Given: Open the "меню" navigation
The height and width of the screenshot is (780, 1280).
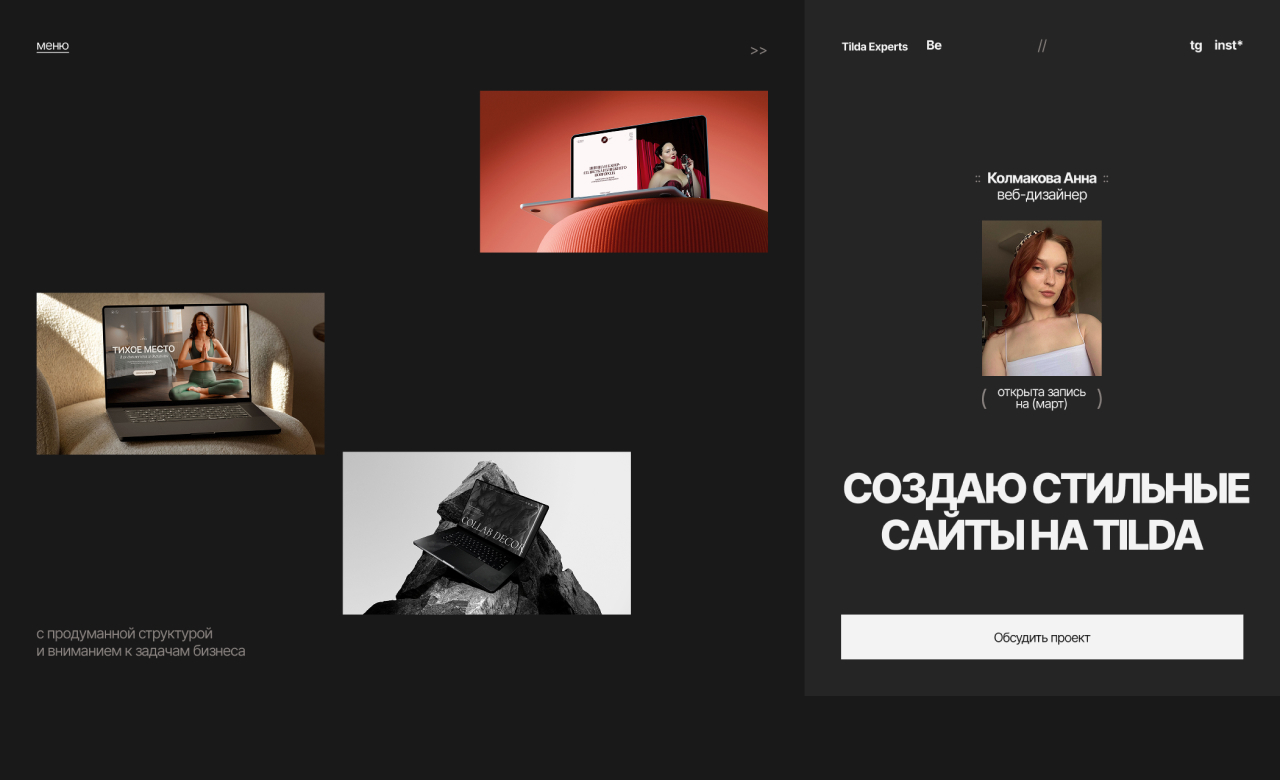Looking at the screenshot, I should (x=52, y=45).
